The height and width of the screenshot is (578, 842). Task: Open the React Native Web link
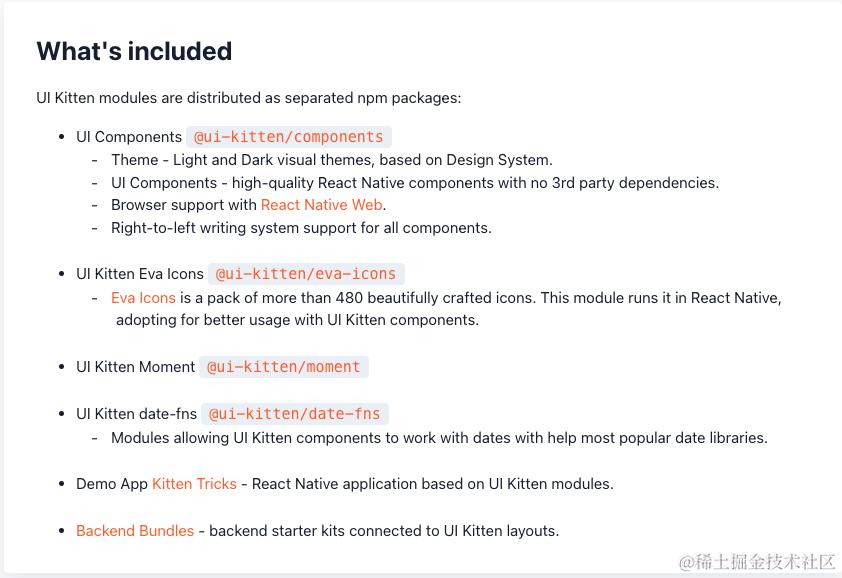(322, 205)
